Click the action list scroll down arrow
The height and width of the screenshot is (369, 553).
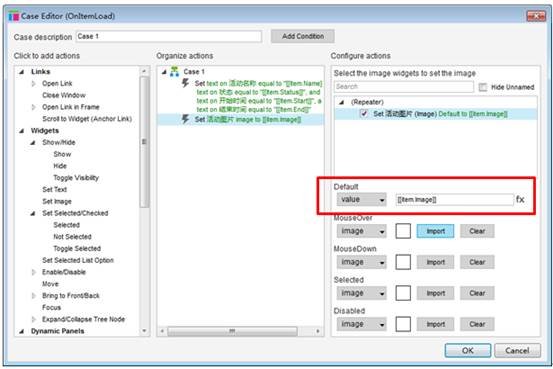pos(144,331)
